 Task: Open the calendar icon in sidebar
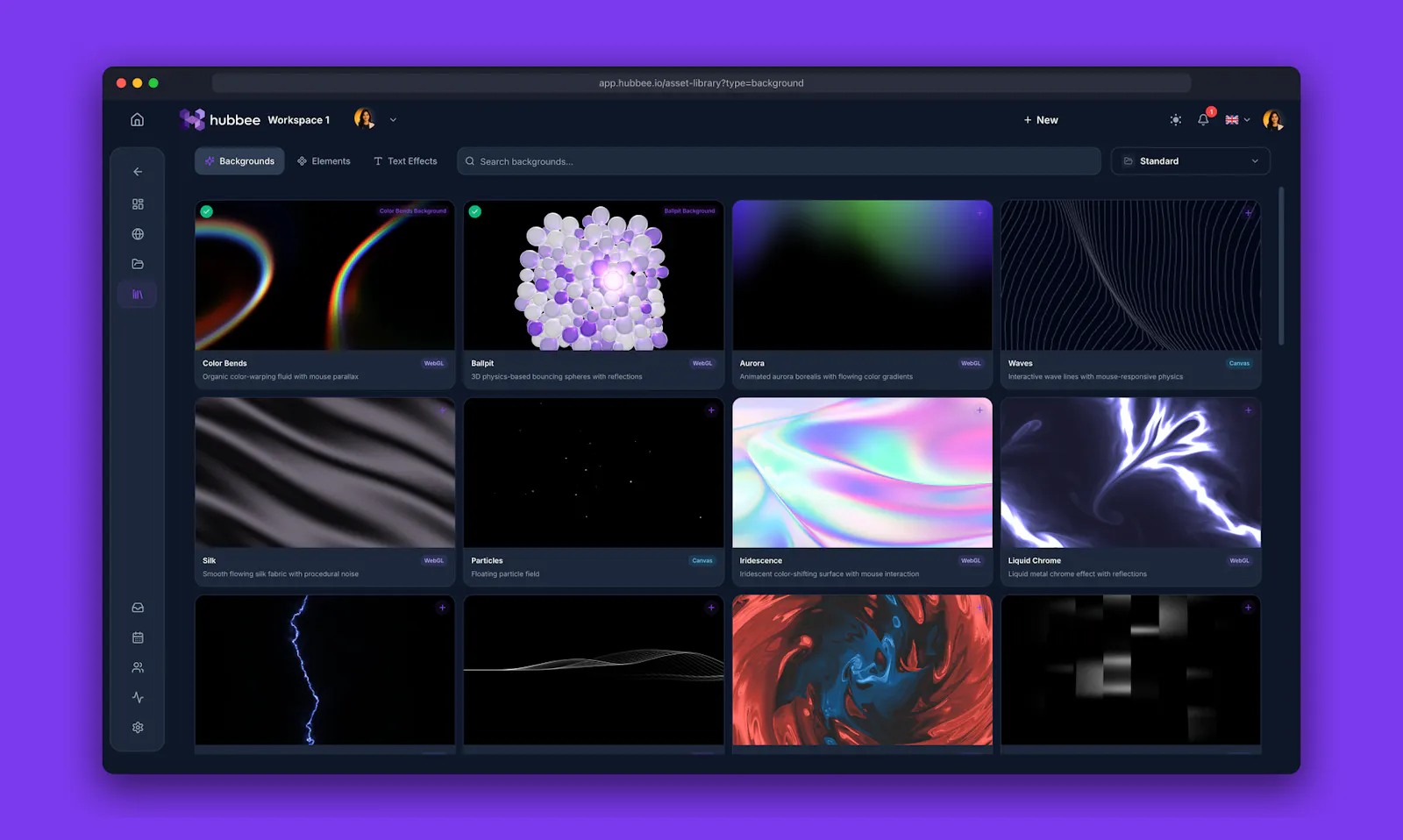click(x=138, y=637)
